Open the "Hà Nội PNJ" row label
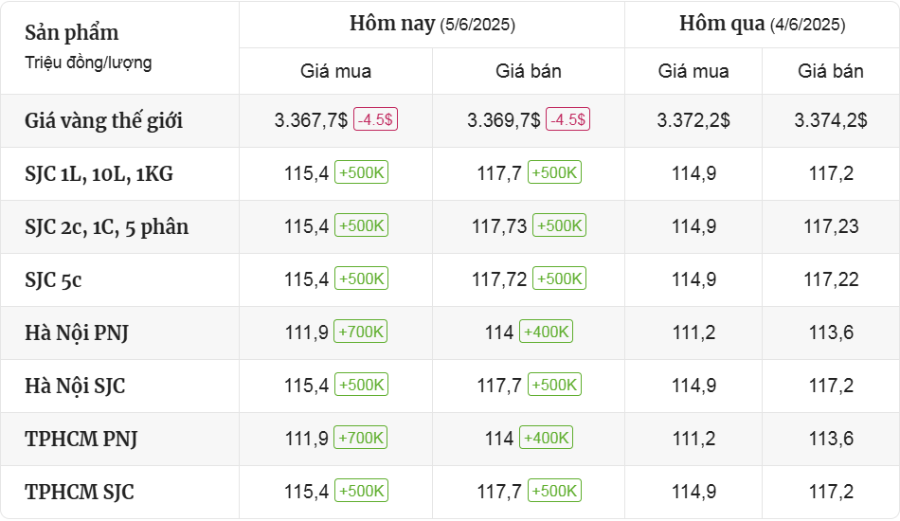 point(76,333)
